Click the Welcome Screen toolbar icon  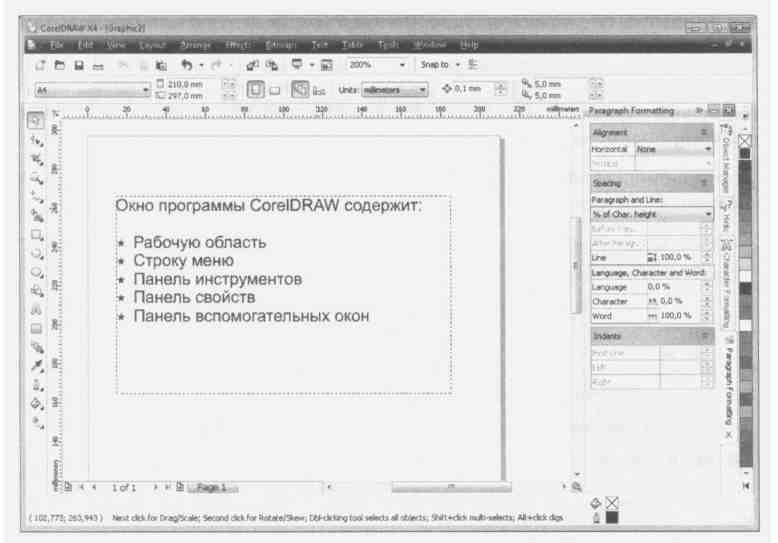(326, 65)
